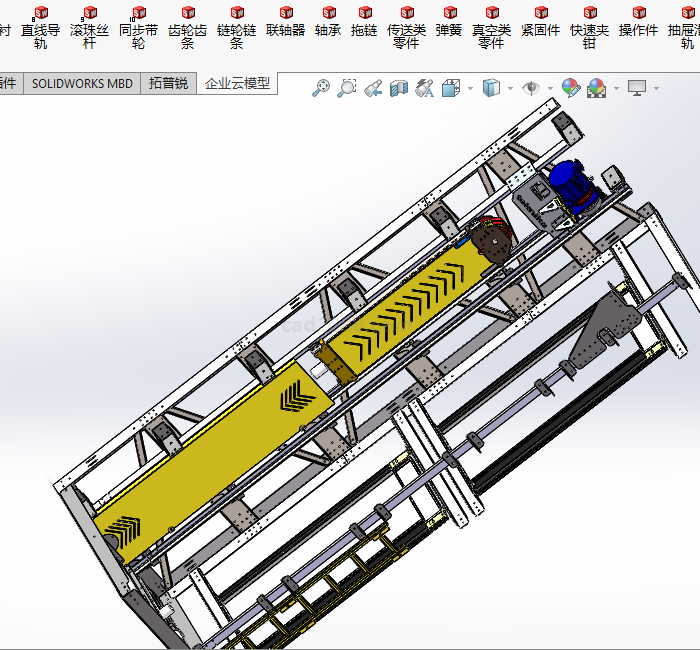Screen dimensions: 700x650
Task: Click the View Orientation cube icon
Action: point(450,88)
